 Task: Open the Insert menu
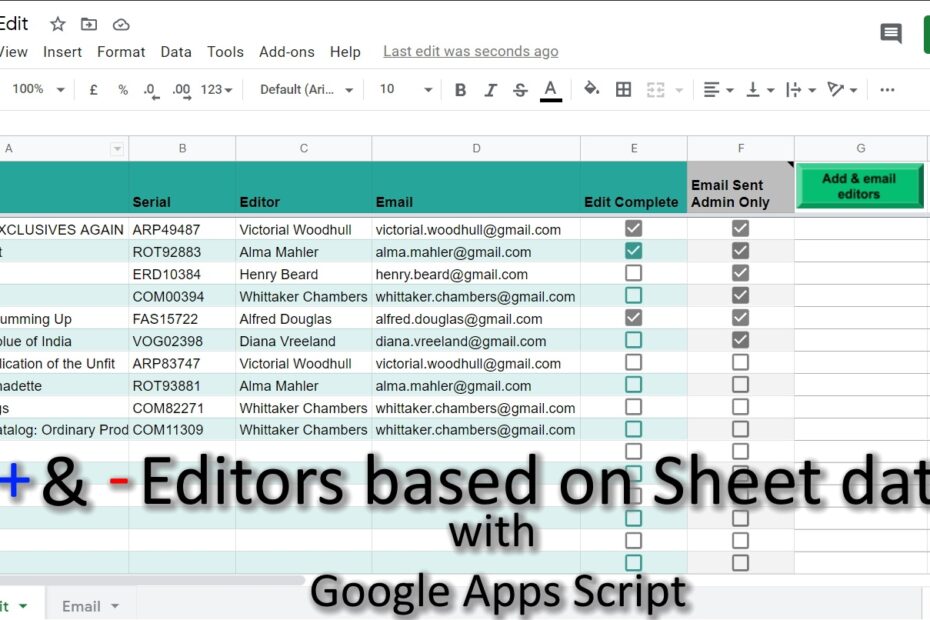[x=62, y=52]
